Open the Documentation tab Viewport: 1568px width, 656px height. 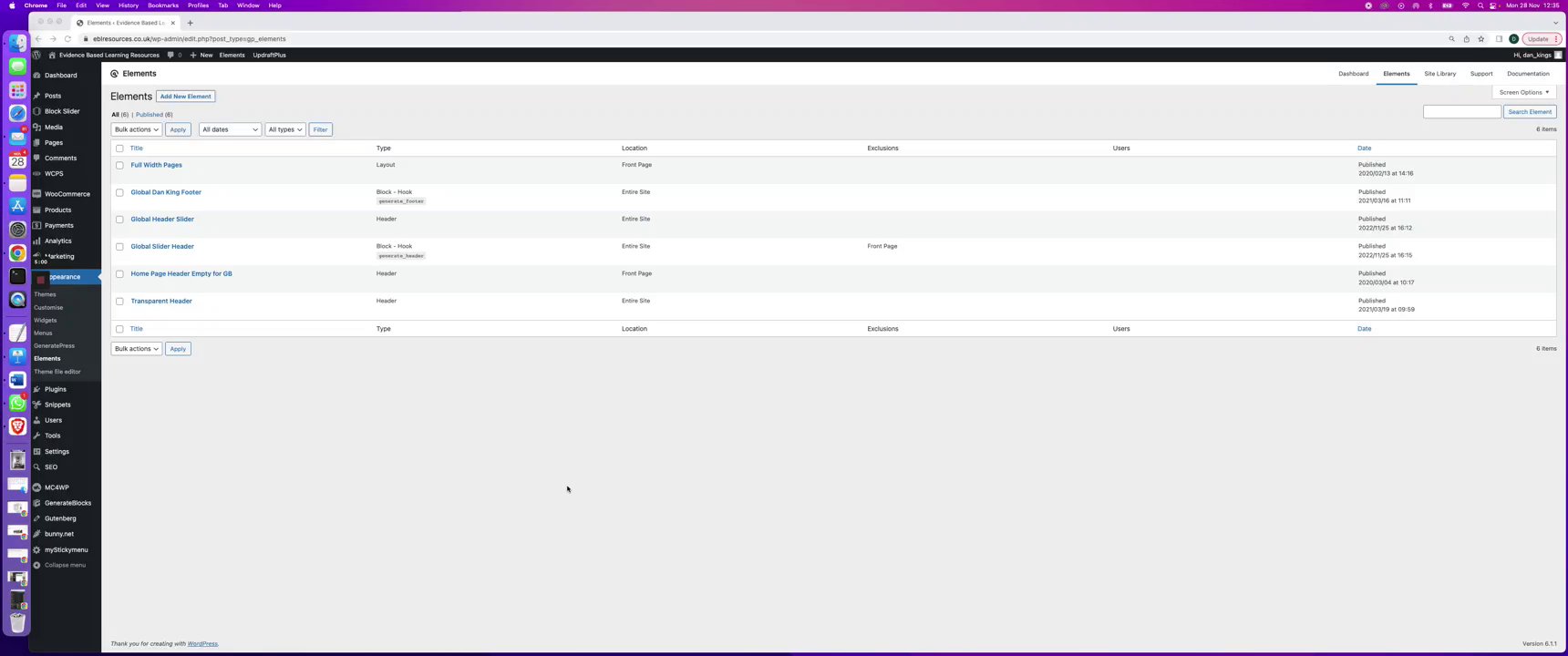1528,74
